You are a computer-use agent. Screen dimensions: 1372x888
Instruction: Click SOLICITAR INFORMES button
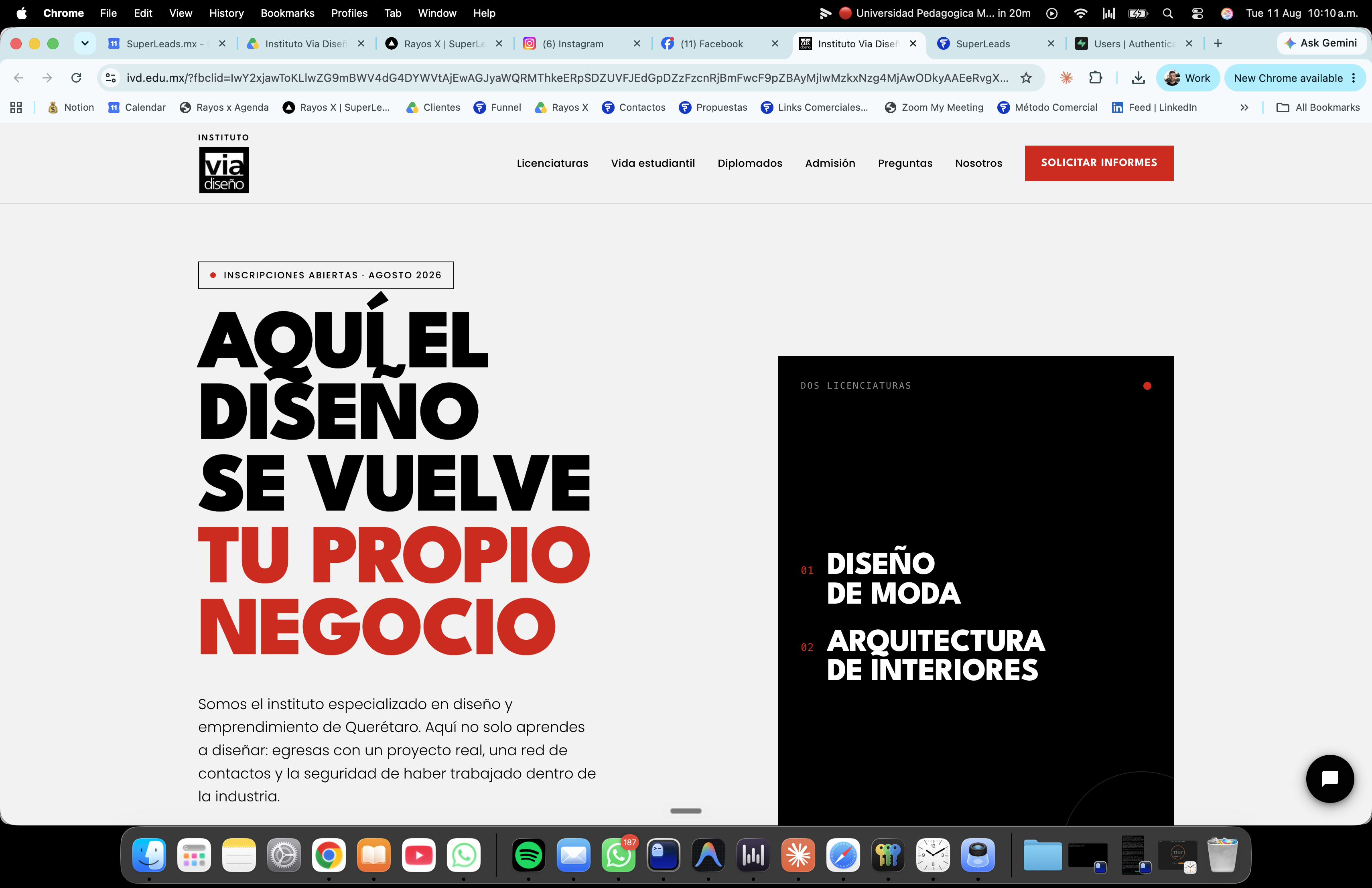click(x=1099, y=163)
